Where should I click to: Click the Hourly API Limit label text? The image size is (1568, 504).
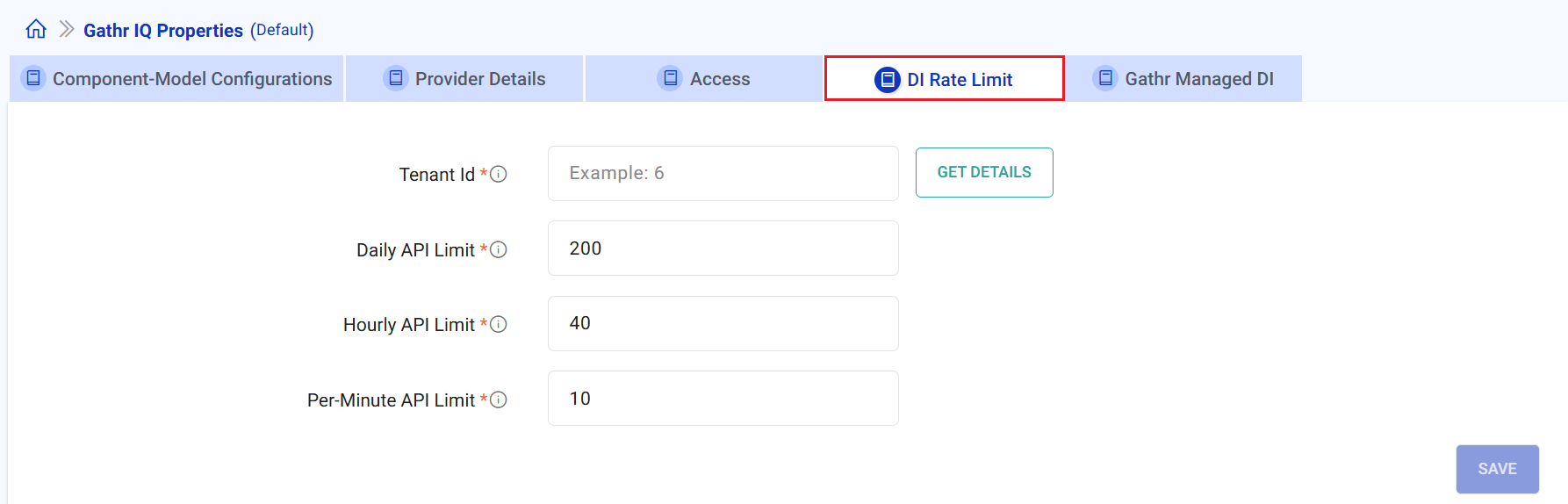click(x=409, y=325)
